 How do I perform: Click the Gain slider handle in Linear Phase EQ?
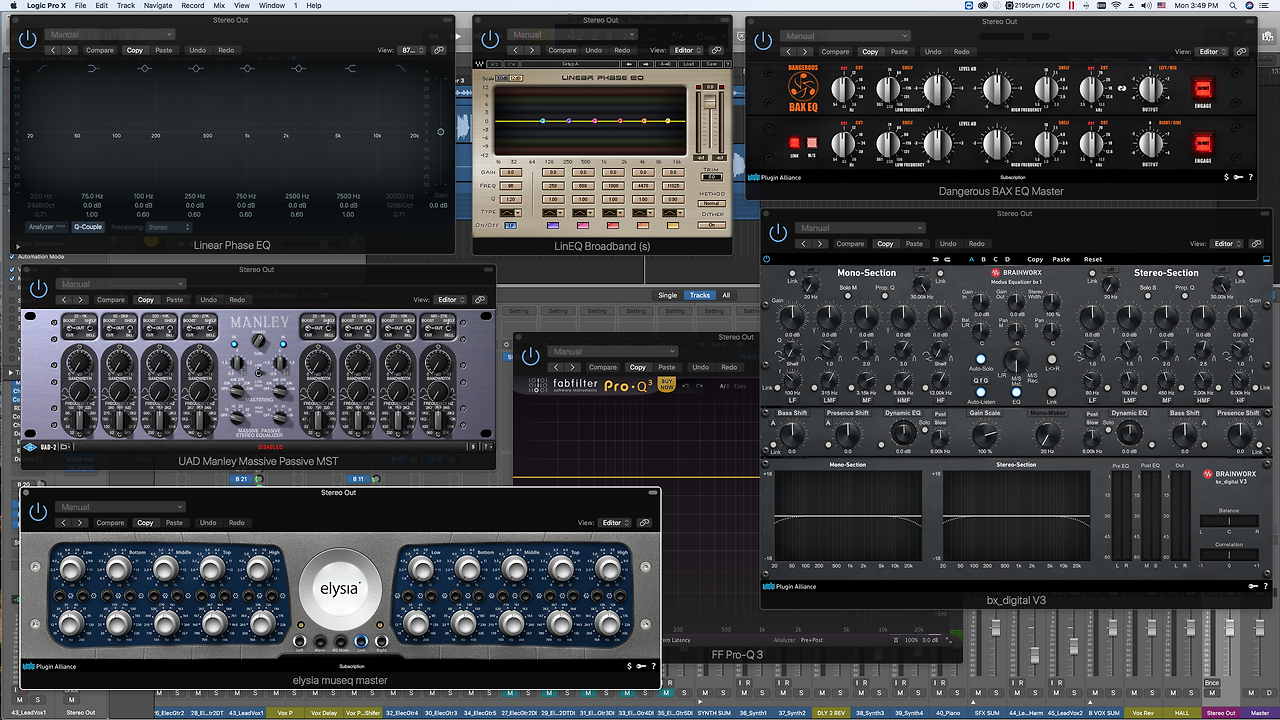coord(441,132)
